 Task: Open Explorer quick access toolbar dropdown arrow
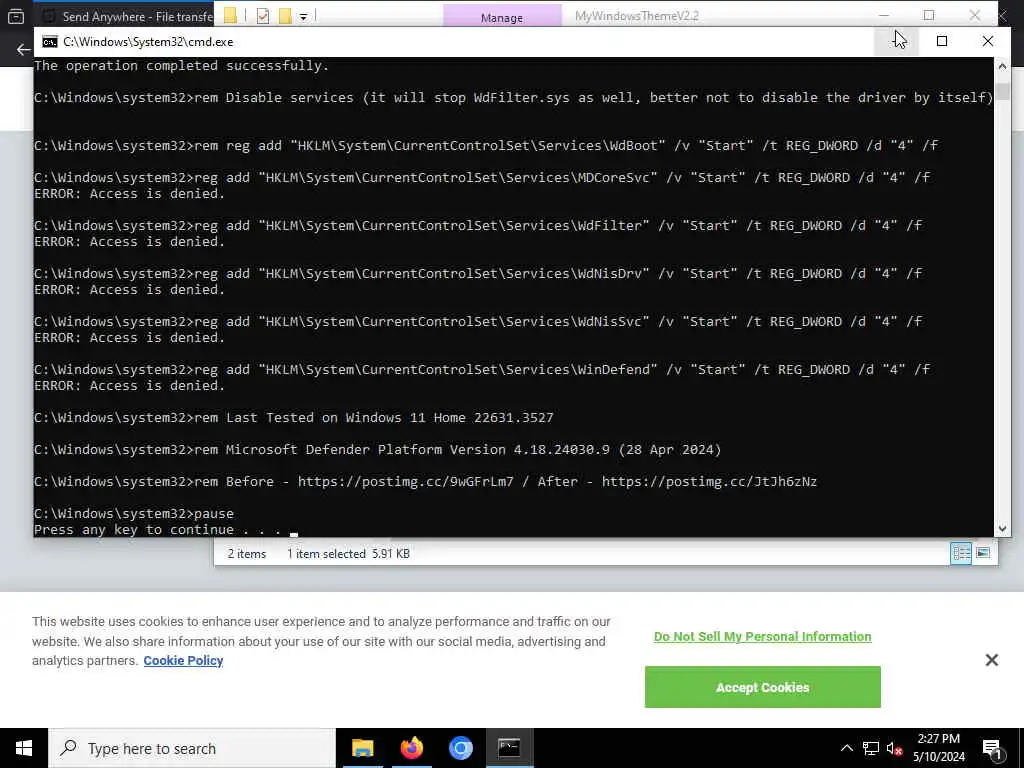pos(304,17)
